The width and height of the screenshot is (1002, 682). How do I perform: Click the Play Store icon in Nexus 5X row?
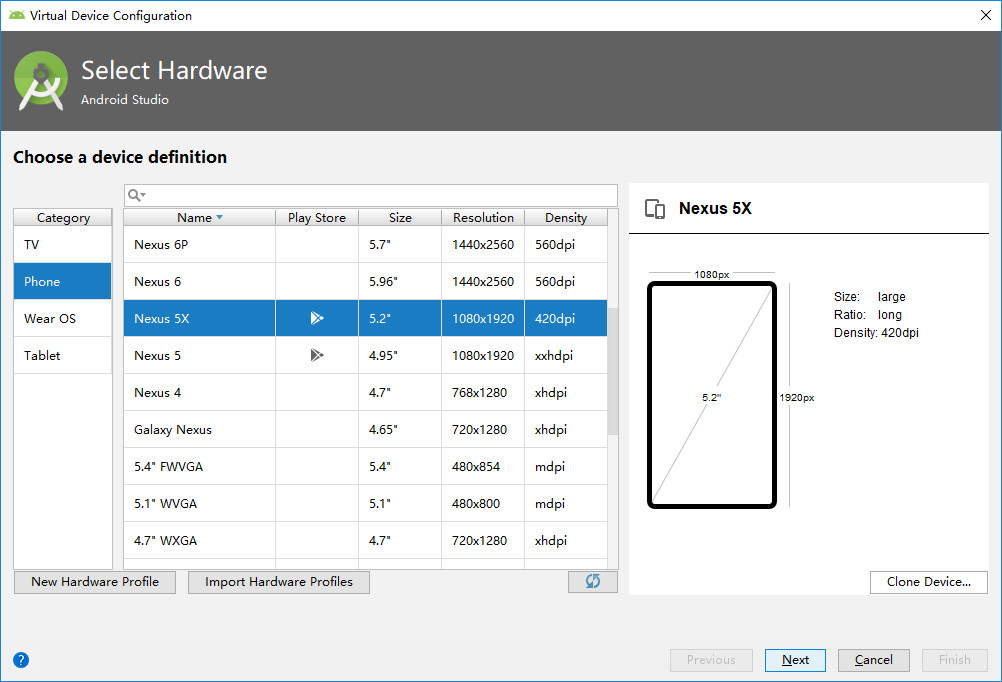(317, 318)
